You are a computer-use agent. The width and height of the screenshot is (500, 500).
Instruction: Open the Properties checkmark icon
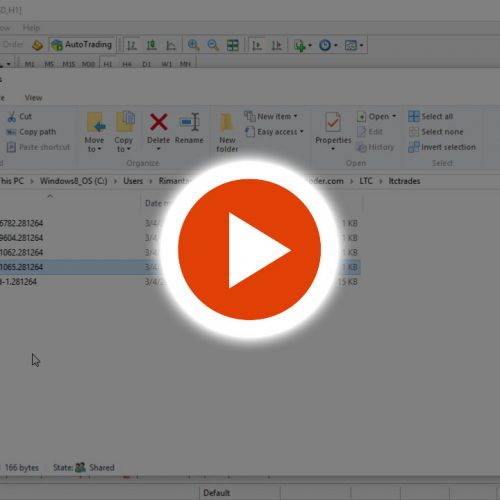click(333, 122)
